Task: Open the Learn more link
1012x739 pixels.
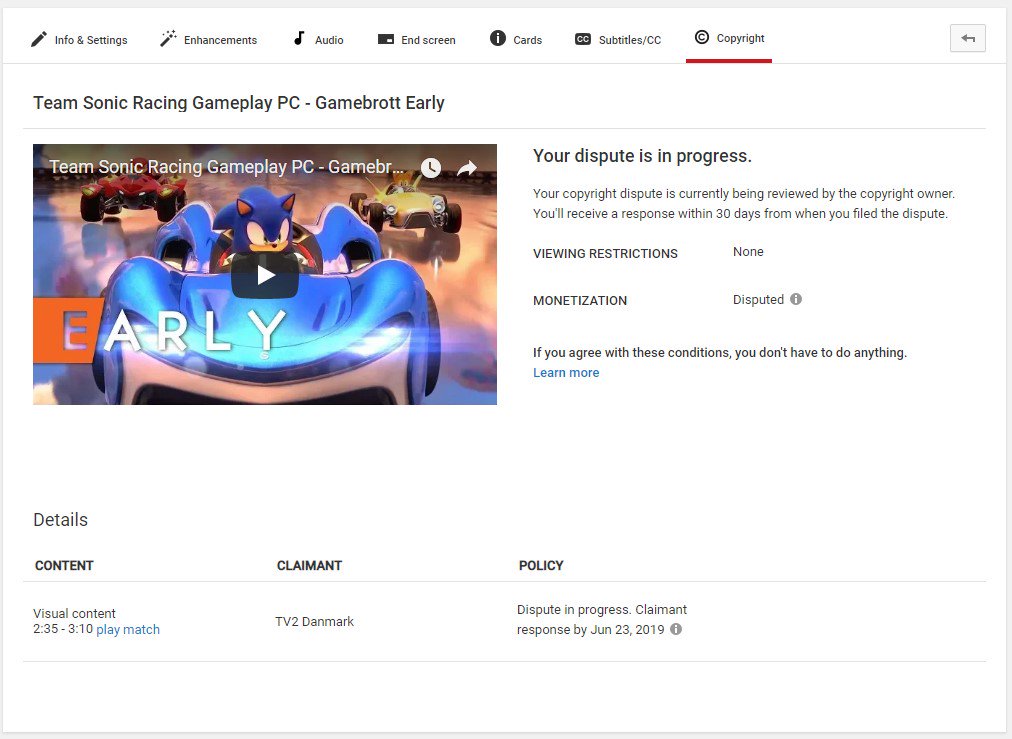Action: [x=566, y=372]
